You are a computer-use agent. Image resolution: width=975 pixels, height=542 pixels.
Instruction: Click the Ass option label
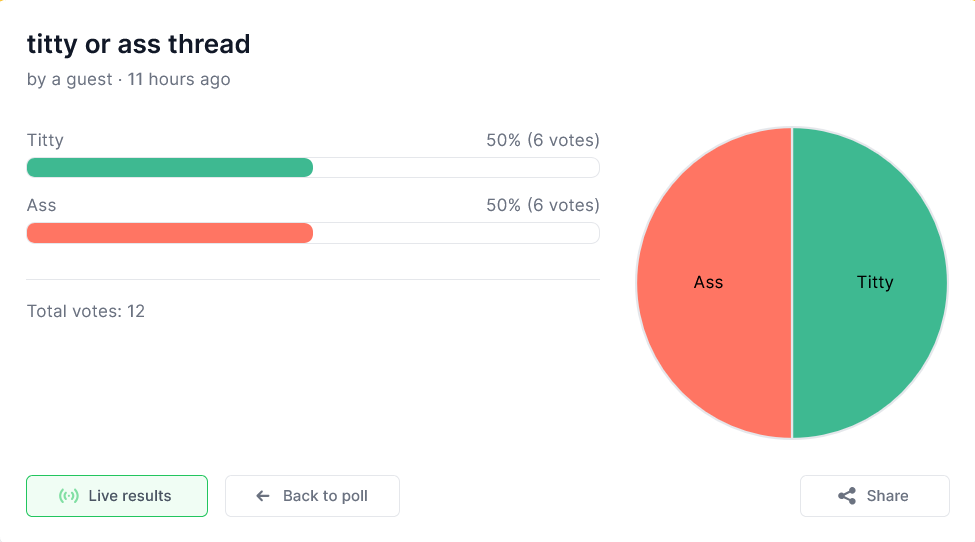[x=41, y=205]
